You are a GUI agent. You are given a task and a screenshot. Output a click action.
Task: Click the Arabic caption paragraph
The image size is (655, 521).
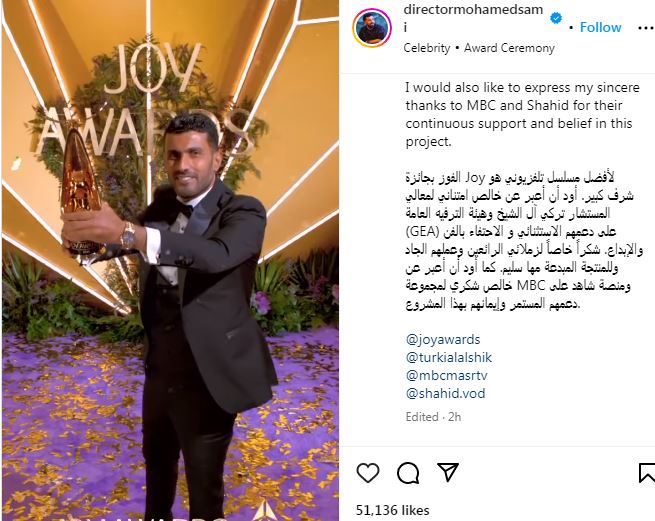click(x=524, y=240)
